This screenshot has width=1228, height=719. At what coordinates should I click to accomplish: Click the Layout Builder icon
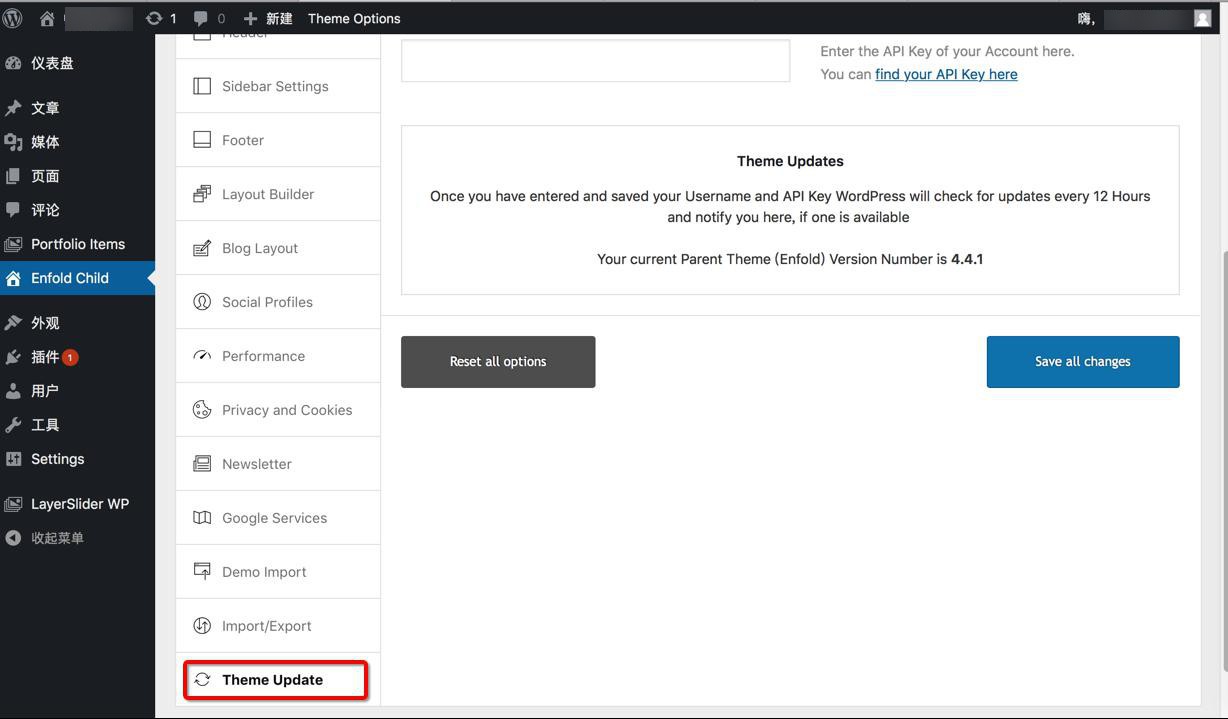click(202, 194)
